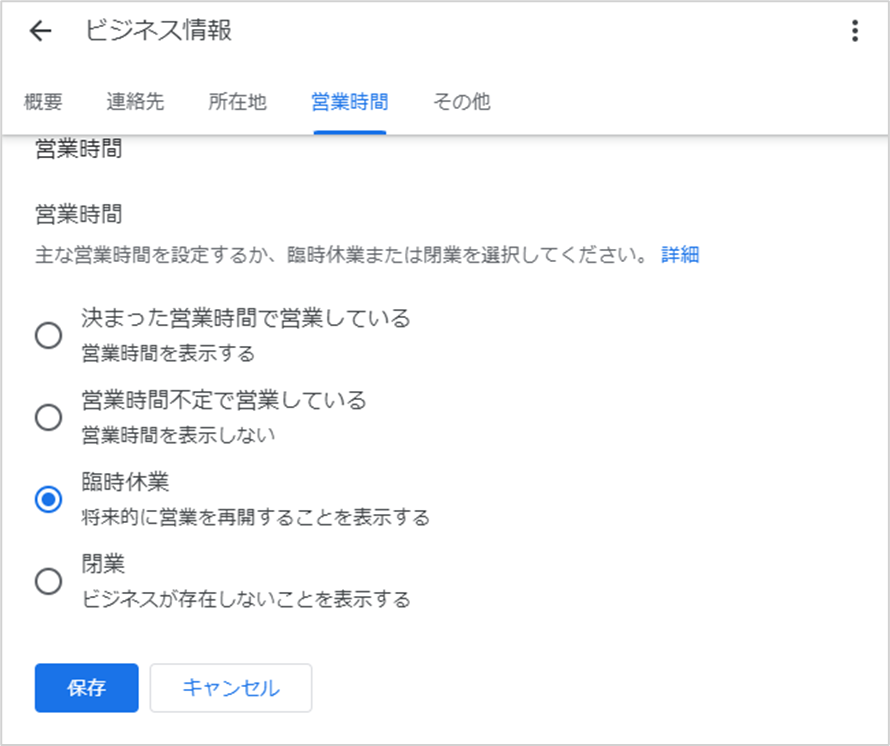Click the blue 保存 button

[86, 688]
